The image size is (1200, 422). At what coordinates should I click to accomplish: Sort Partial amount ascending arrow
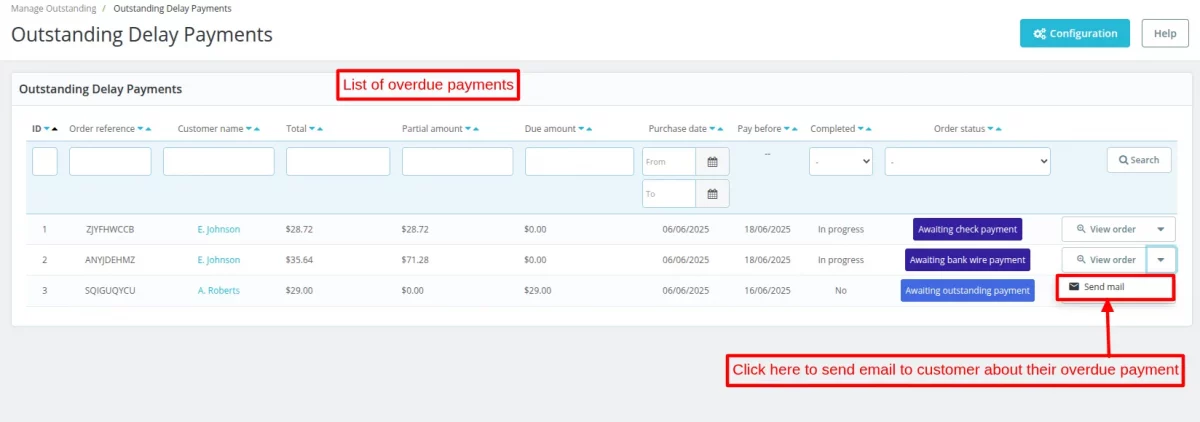pos(477,129)
